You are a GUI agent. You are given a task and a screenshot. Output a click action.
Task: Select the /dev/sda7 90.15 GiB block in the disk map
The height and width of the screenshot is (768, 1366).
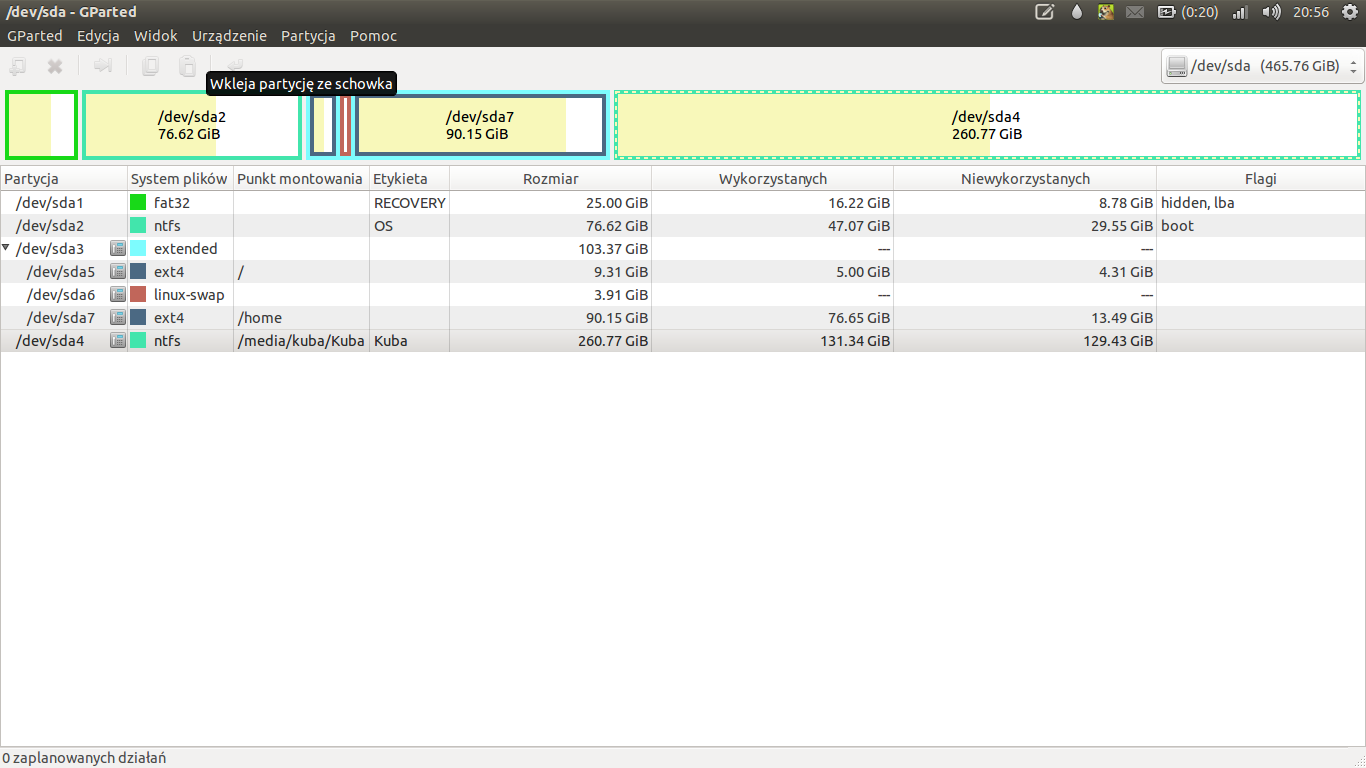pyautogui.click(x=480, y=124)
